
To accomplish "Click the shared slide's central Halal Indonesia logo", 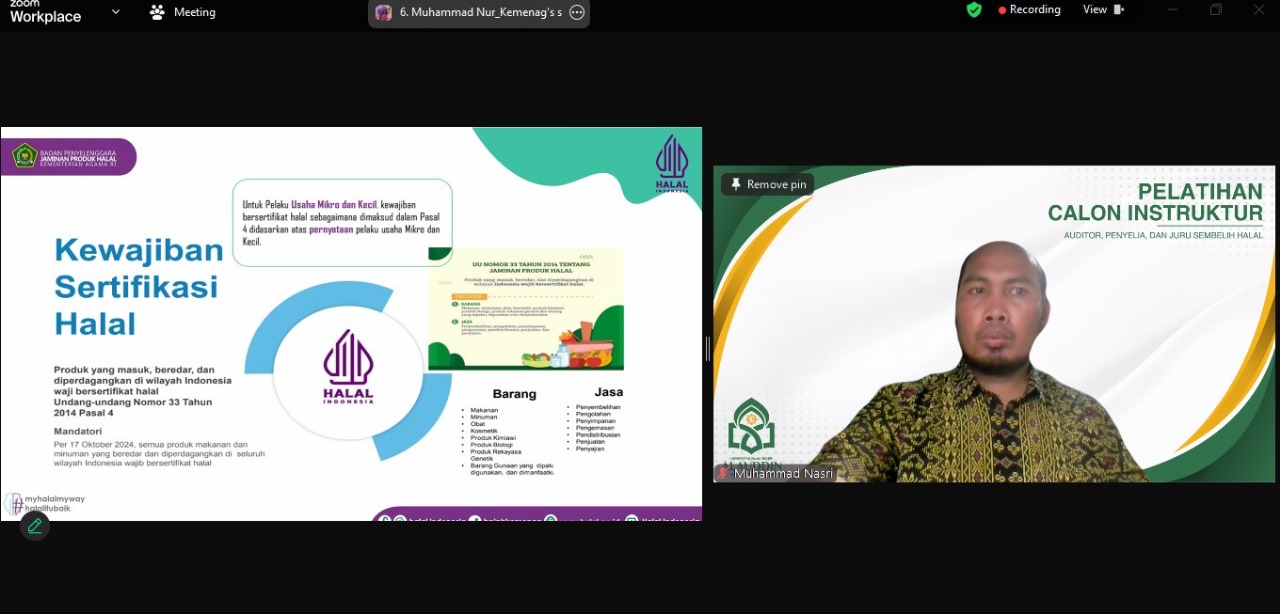I will pyautogui.click(x=348, y=367).
